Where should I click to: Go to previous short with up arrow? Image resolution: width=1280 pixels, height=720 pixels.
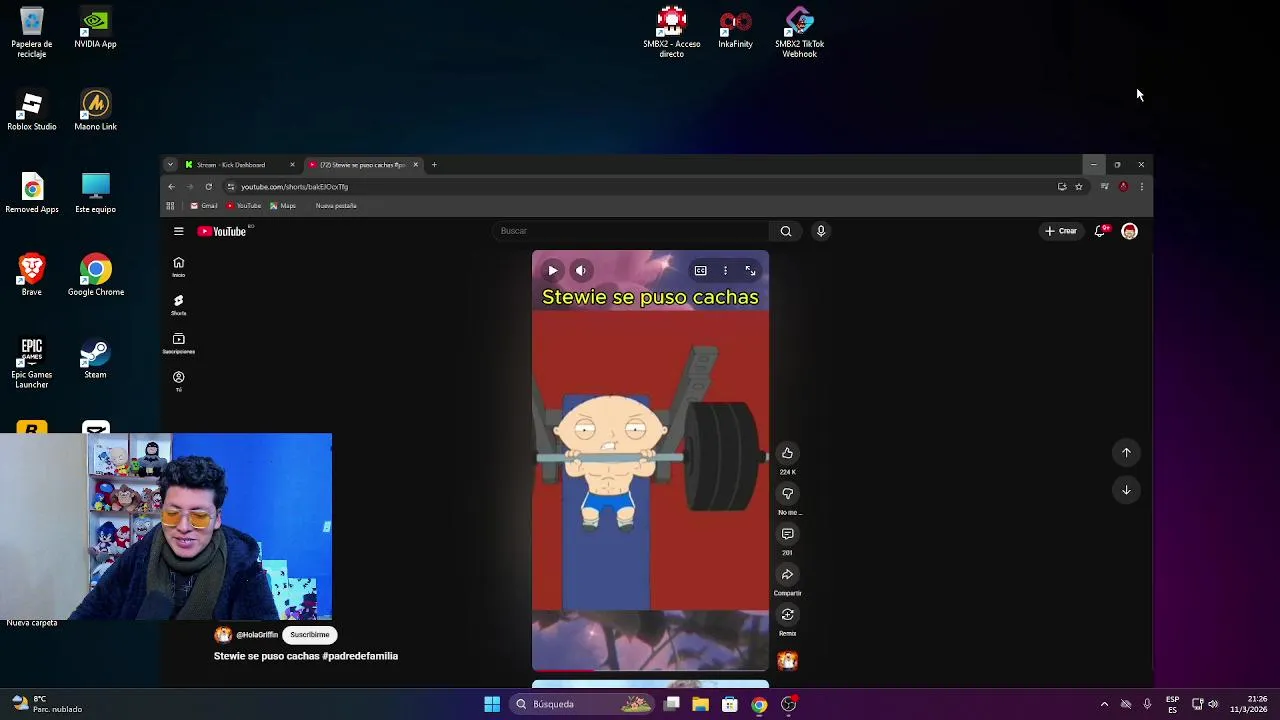(x=1126, y=453)
